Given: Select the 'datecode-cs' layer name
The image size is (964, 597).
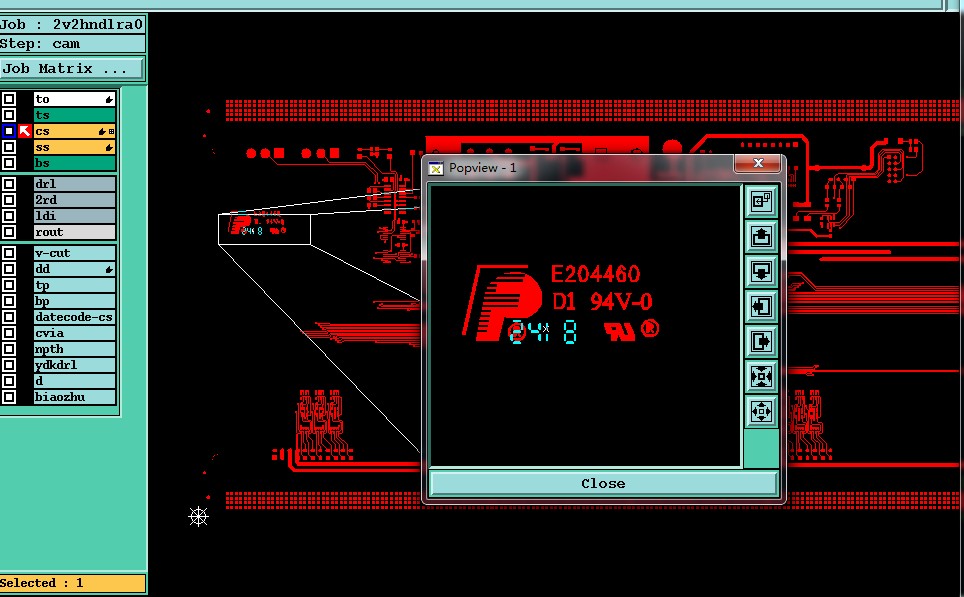Looking at the screenshot, I should [x=74, y=317].
